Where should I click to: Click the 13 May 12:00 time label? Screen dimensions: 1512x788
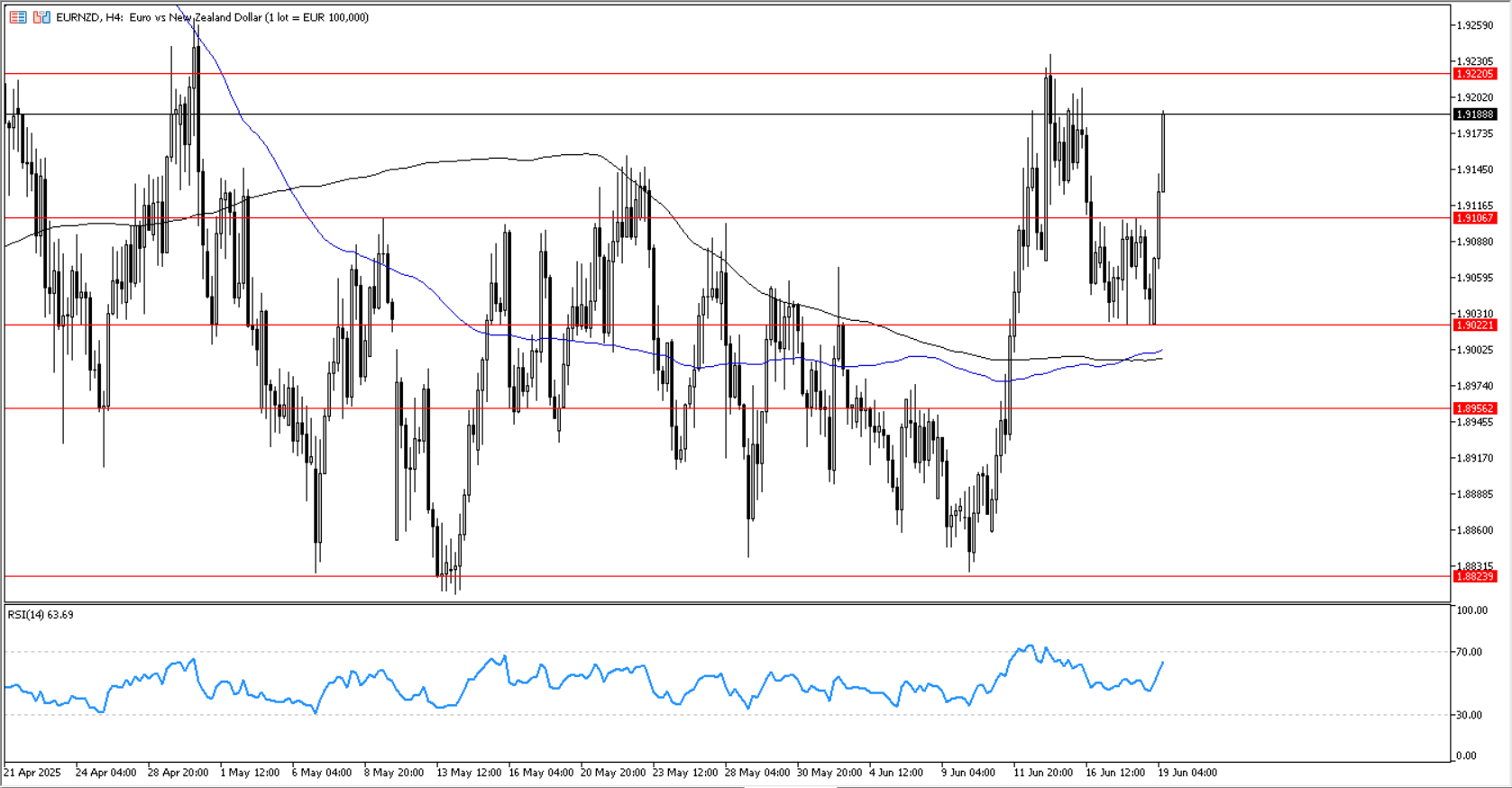coord(469,773)
